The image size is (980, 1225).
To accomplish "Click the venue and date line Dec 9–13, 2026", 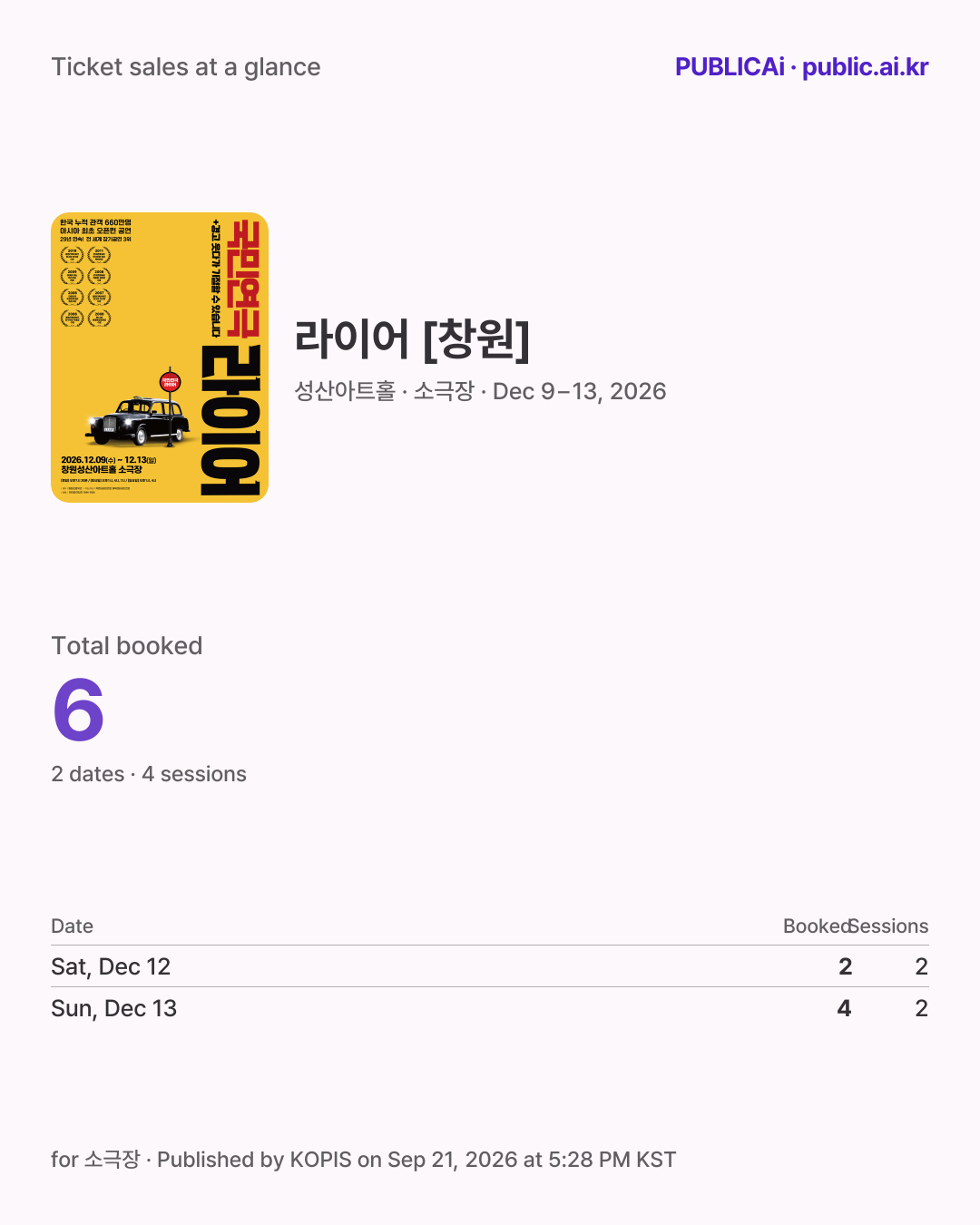I will click(x=480, y=391).
